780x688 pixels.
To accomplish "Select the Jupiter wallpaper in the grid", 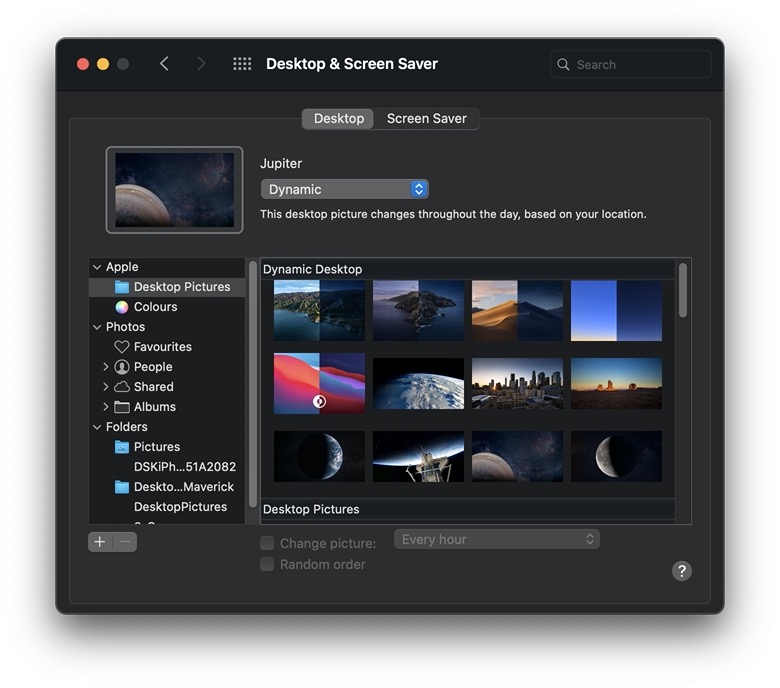I will [517, 456].
